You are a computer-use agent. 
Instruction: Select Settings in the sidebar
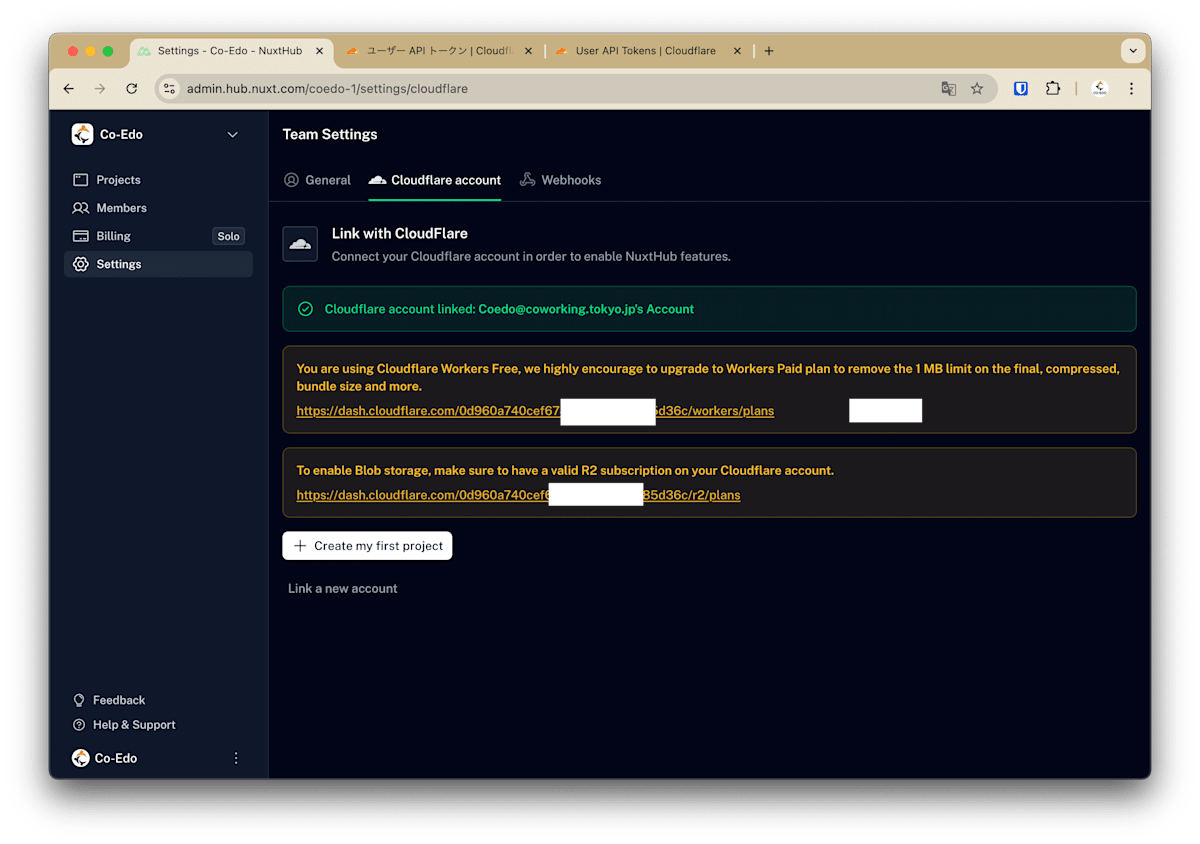158,264
